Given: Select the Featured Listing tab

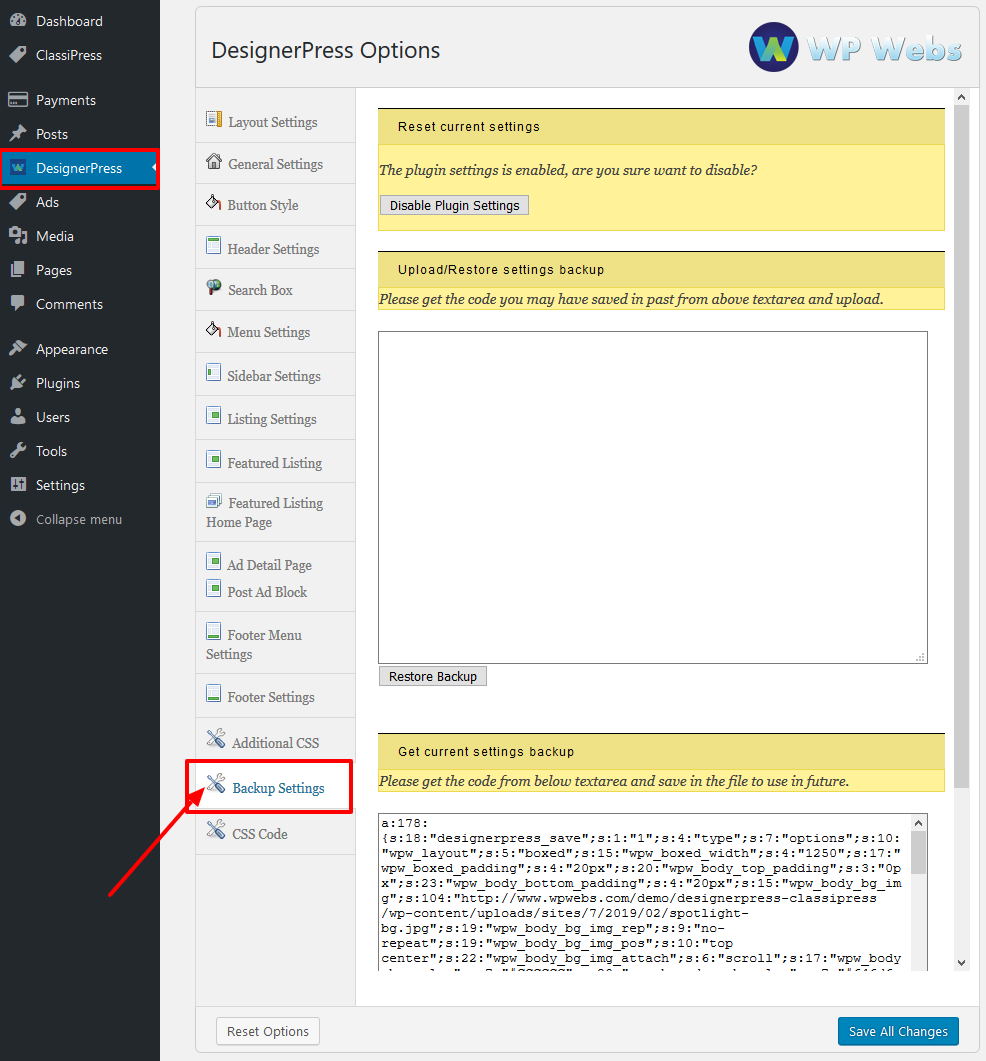Looking at the screenshot, I should [x=275, y=462].
